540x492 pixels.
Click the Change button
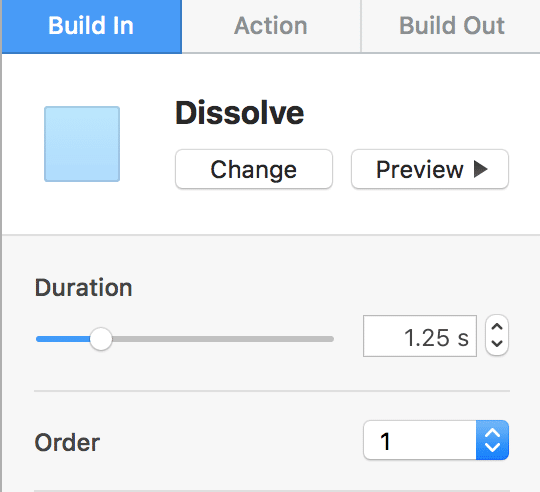coord(254,169)
